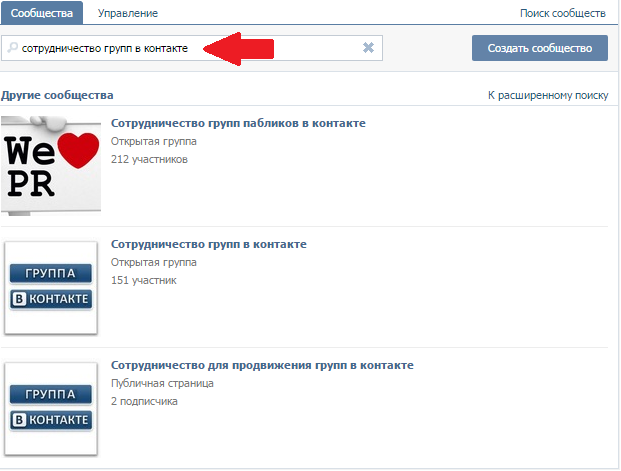
Task: Select the Публичная страница label
Action: click(162, 383)
